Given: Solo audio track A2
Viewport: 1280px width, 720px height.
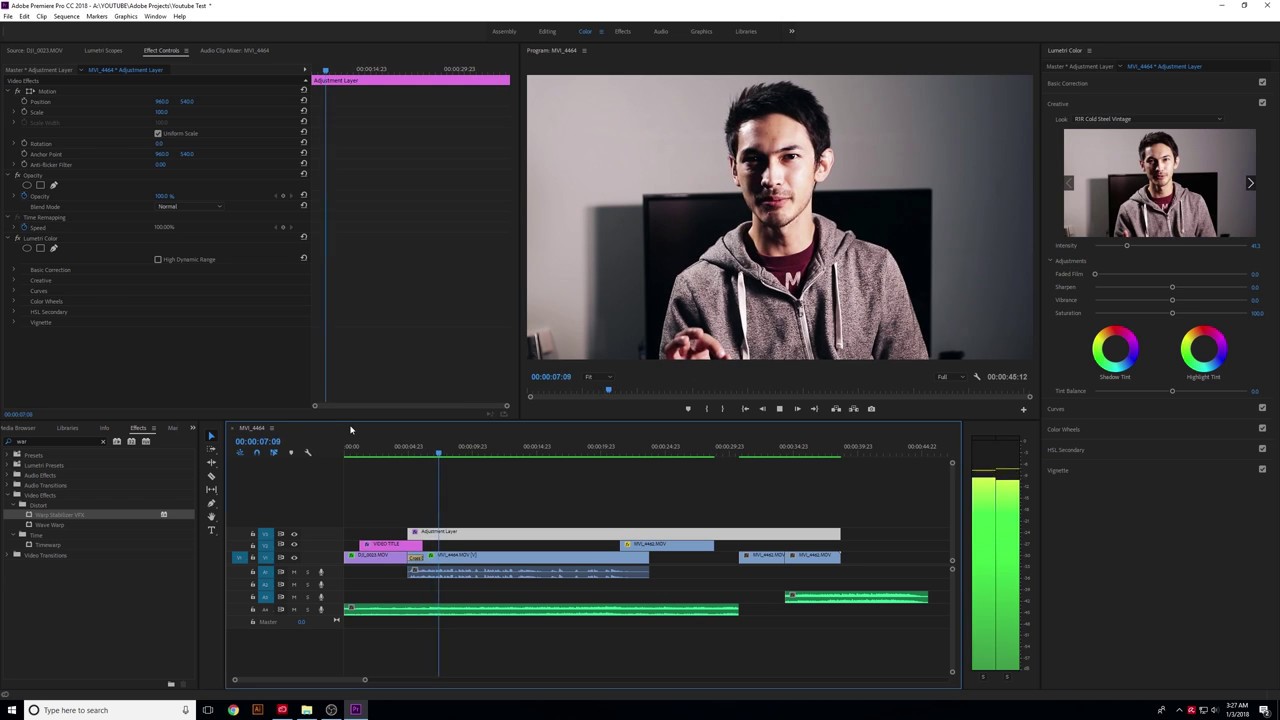Looking at the screenshot, I should tap(307, 584).
